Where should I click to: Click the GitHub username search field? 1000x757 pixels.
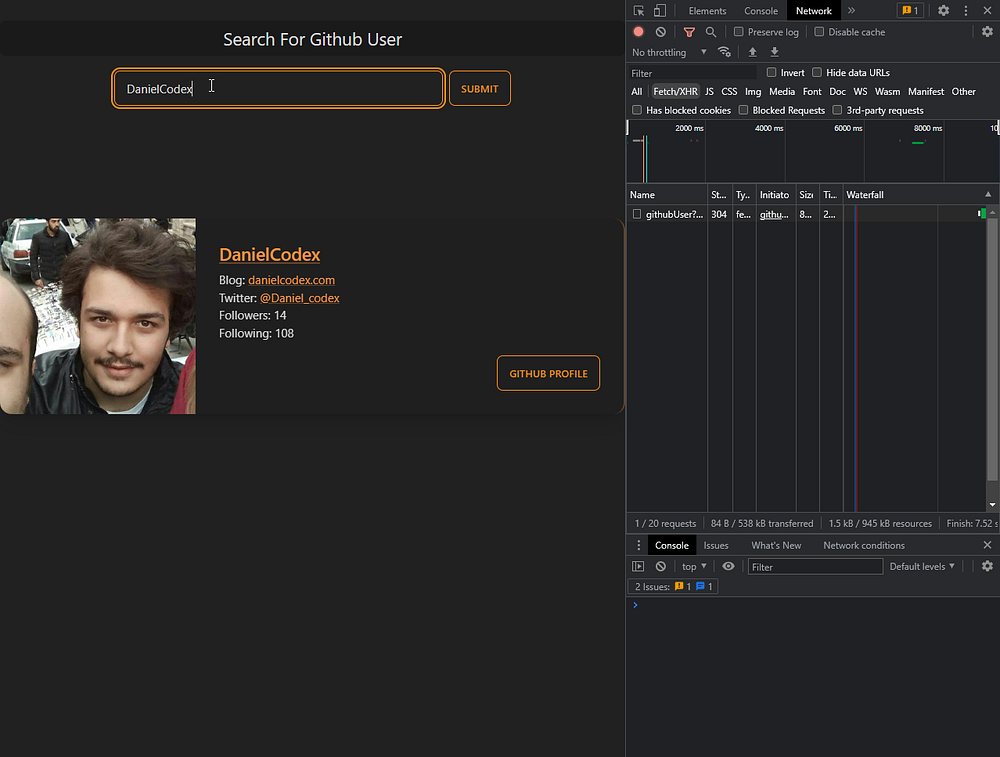pos(278,89)
